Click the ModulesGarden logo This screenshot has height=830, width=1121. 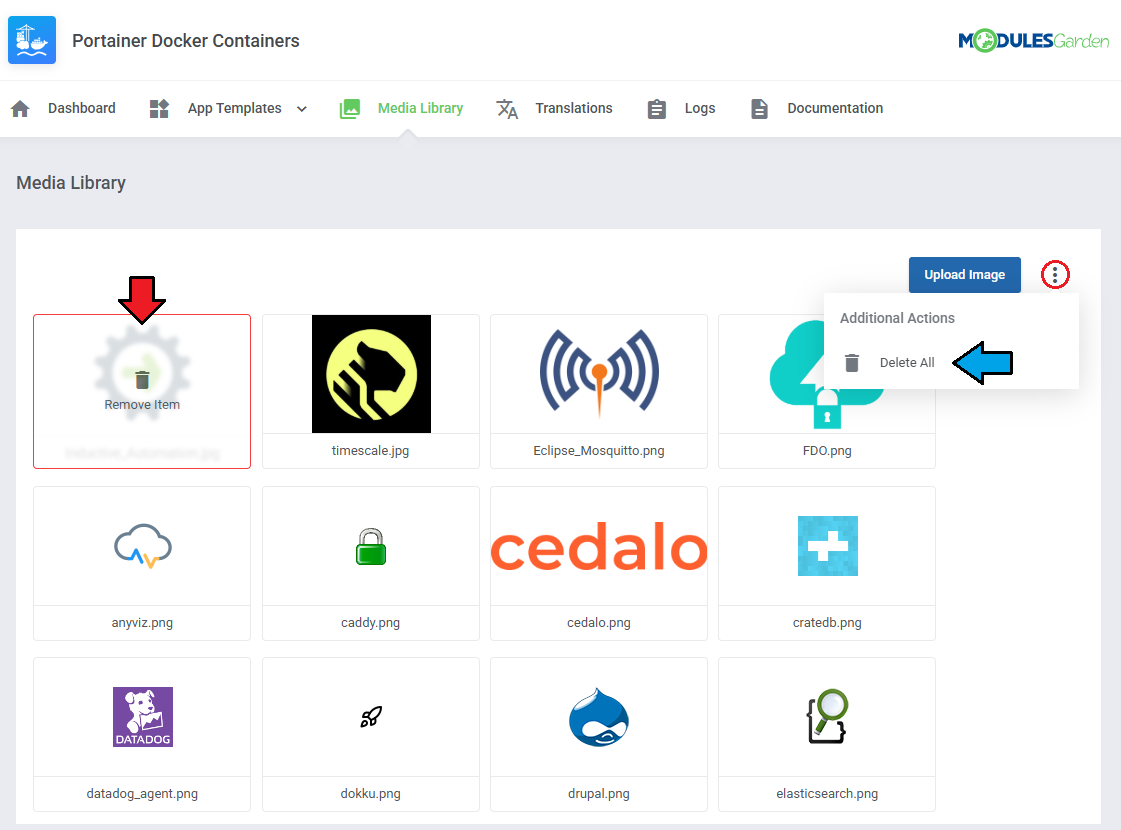point(1033,41)
